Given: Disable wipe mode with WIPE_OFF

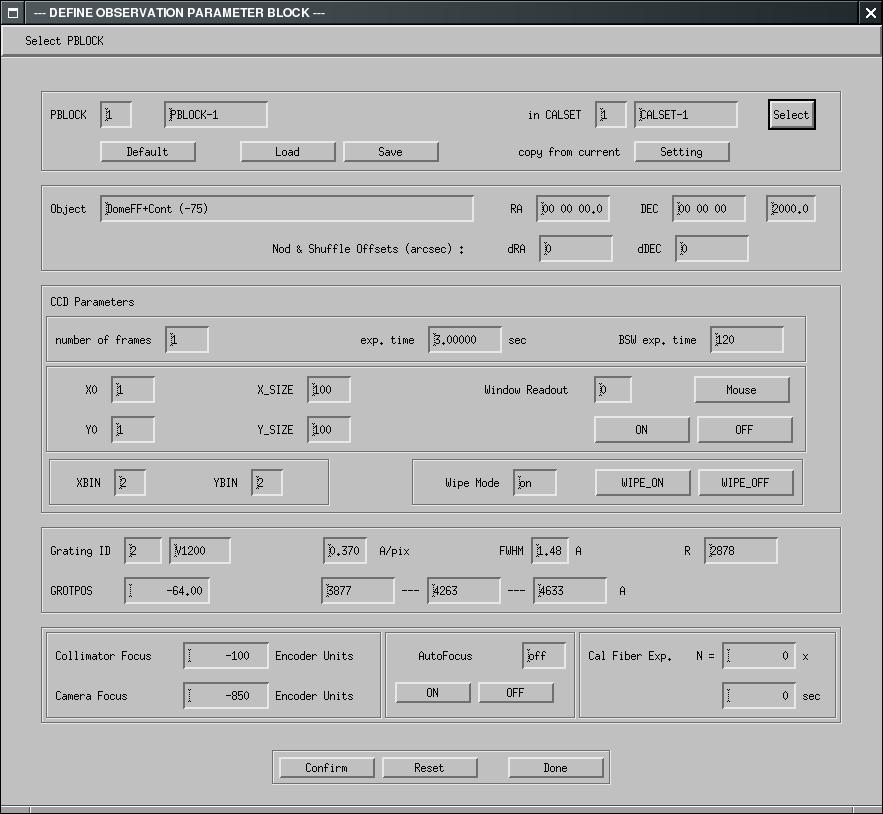Looking at the screenshot, I should (x=746, y=483).
